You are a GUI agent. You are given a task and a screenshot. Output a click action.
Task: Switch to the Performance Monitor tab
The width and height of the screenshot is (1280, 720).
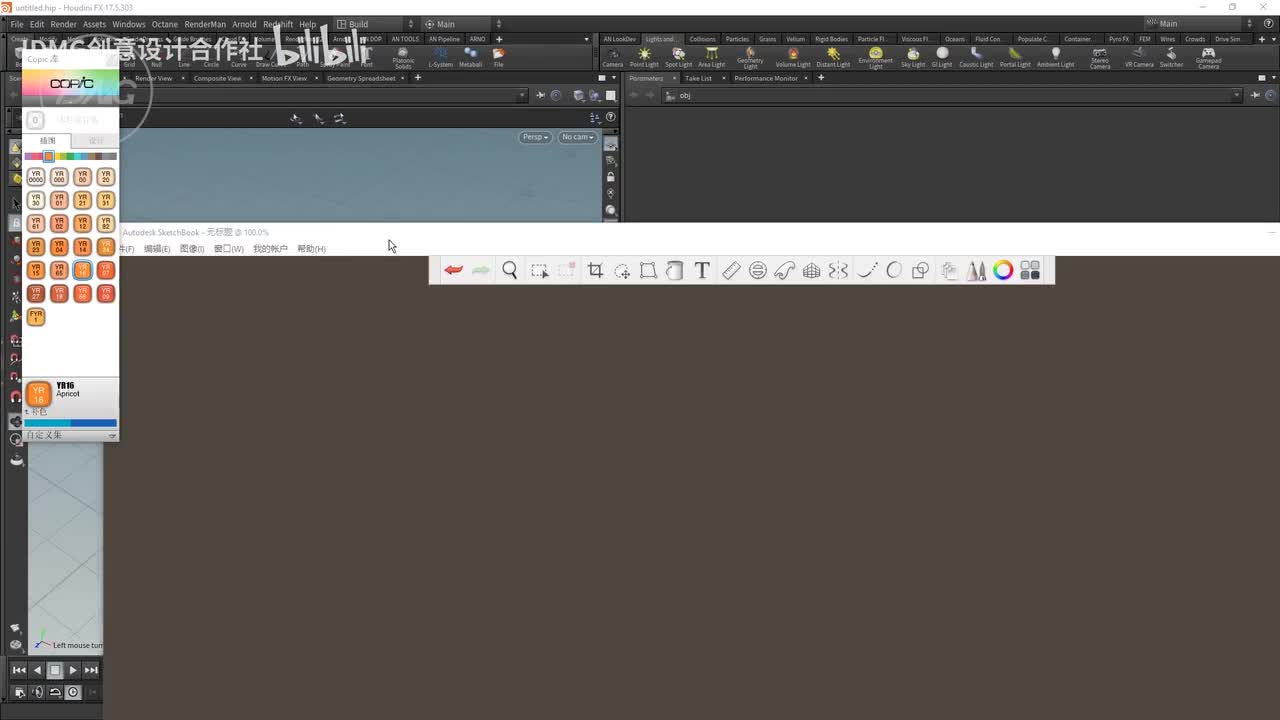point(766,78)
